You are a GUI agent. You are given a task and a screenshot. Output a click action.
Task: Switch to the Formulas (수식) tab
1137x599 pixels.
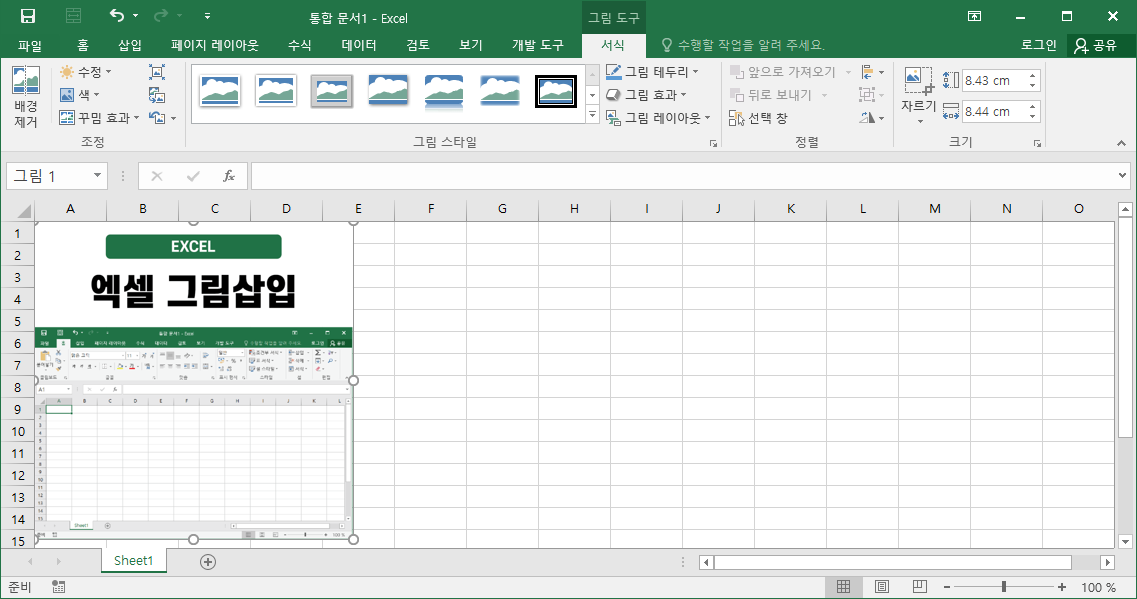299,45
